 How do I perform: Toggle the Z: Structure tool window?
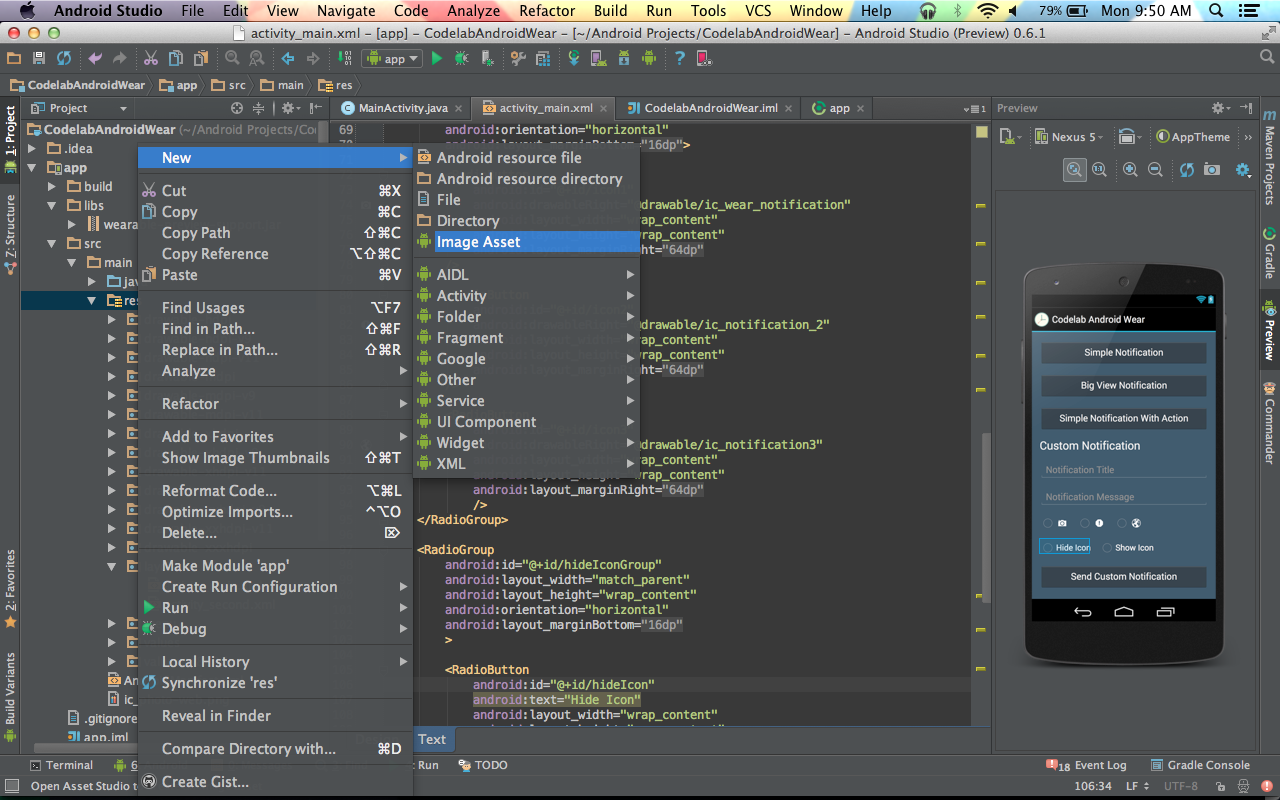pyautogui.click(x=10, y=234)
